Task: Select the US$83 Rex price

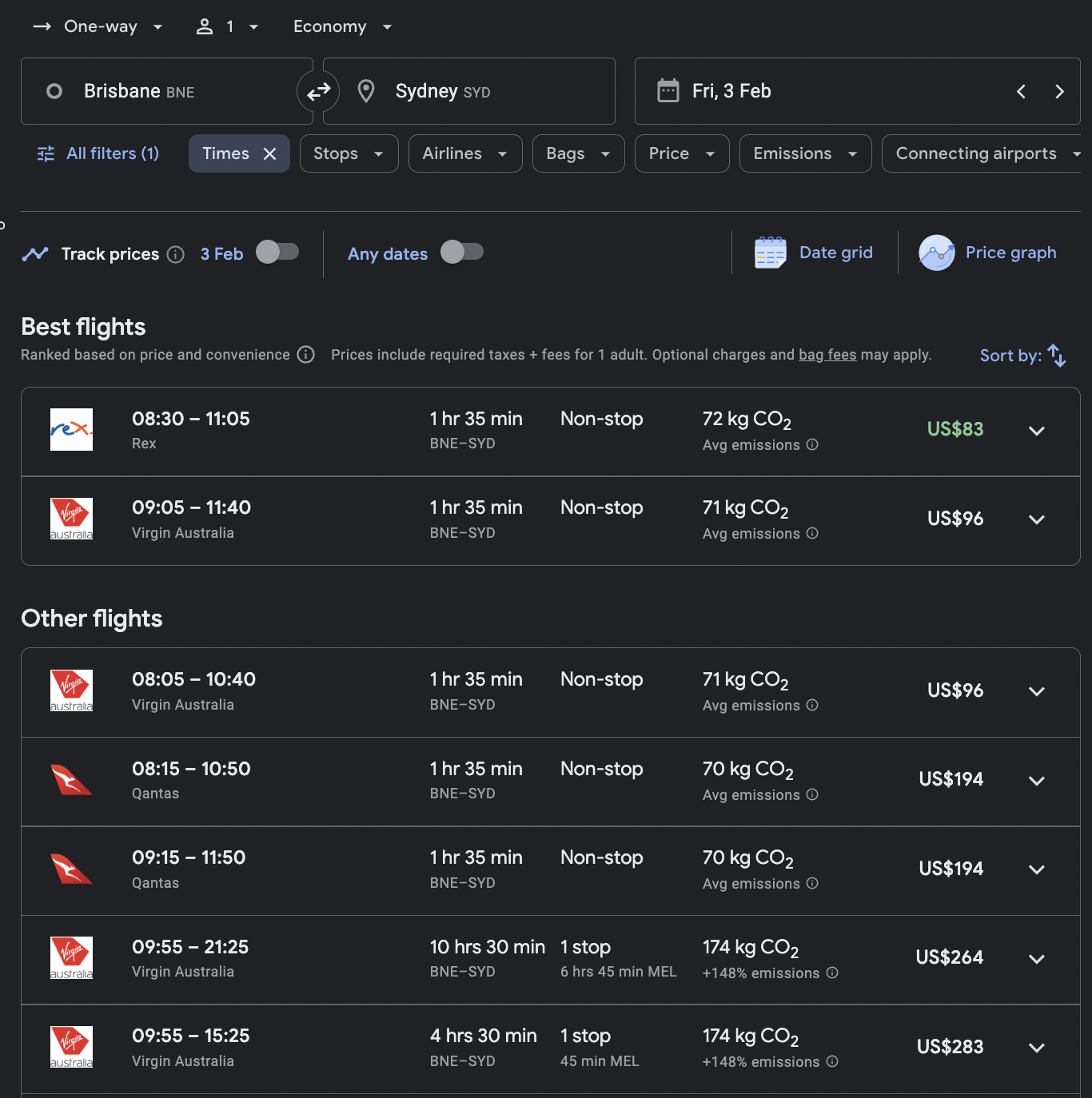Action: [955, 429]
